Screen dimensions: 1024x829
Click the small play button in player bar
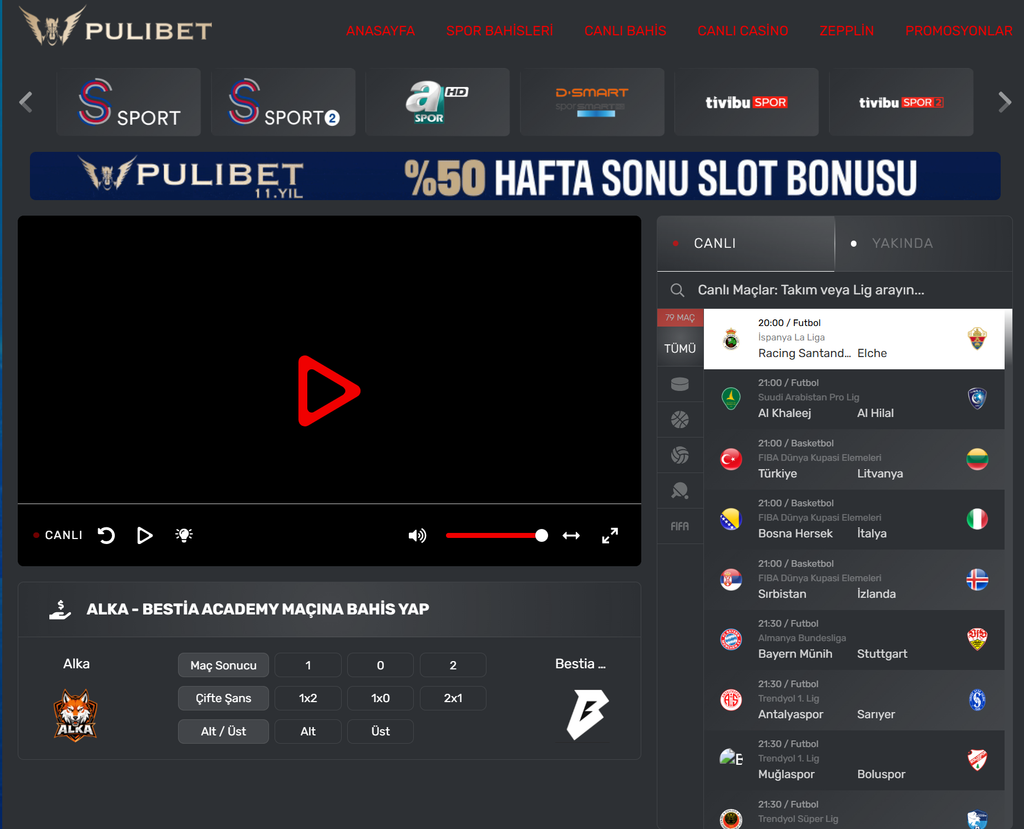[144, 536]
